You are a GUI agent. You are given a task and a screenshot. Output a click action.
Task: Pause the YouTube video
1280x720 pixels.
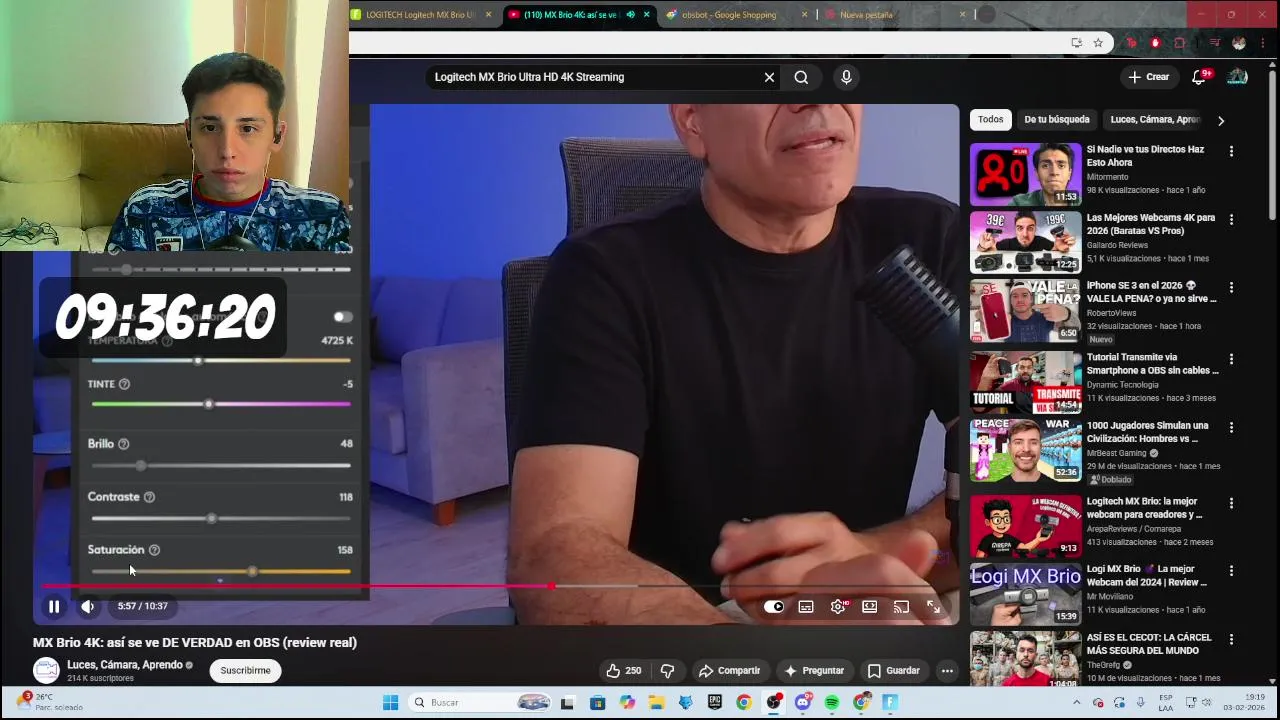point(54,606)
